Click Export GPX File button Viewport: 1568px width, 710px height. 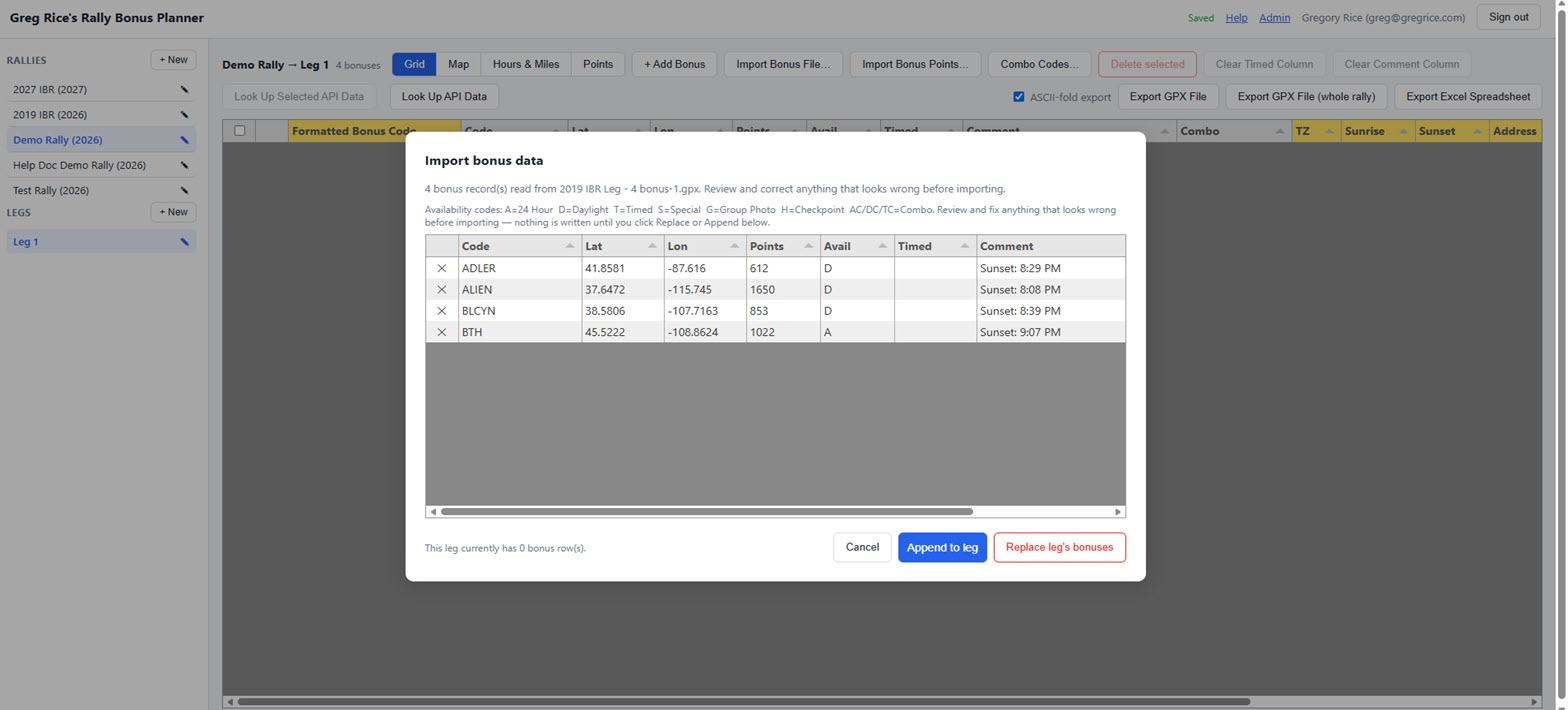coord(1168,97)
